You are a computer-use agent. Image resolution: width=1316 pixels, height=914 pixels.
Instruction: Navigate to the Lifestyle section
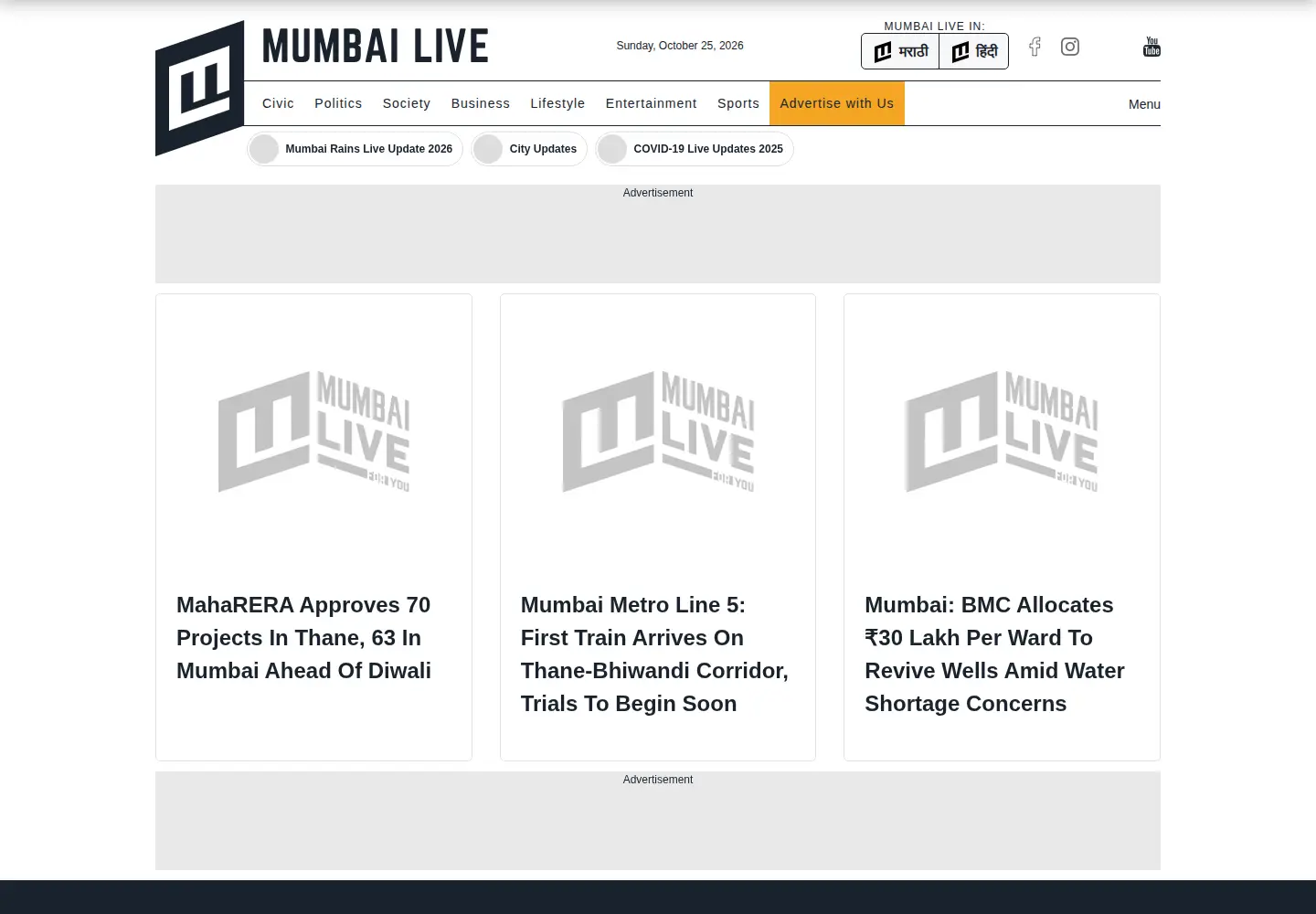click(557, 103)
